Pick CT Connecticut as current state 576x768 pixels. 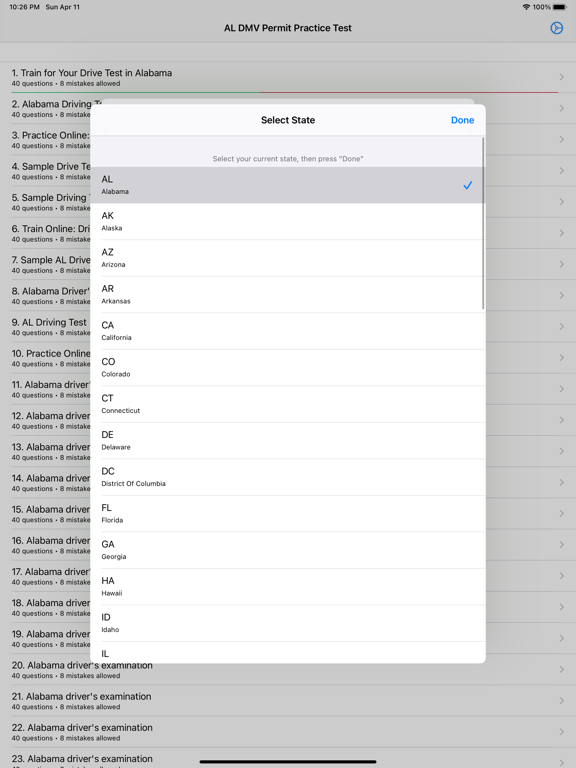(288, 404)
